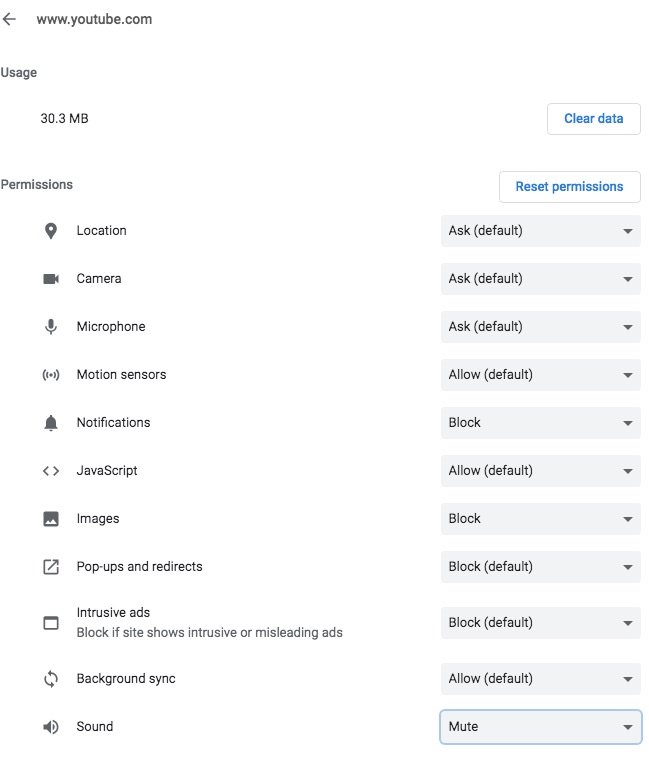Click the Notifications bell icon

pyautogui.click(x=51, y=423)
